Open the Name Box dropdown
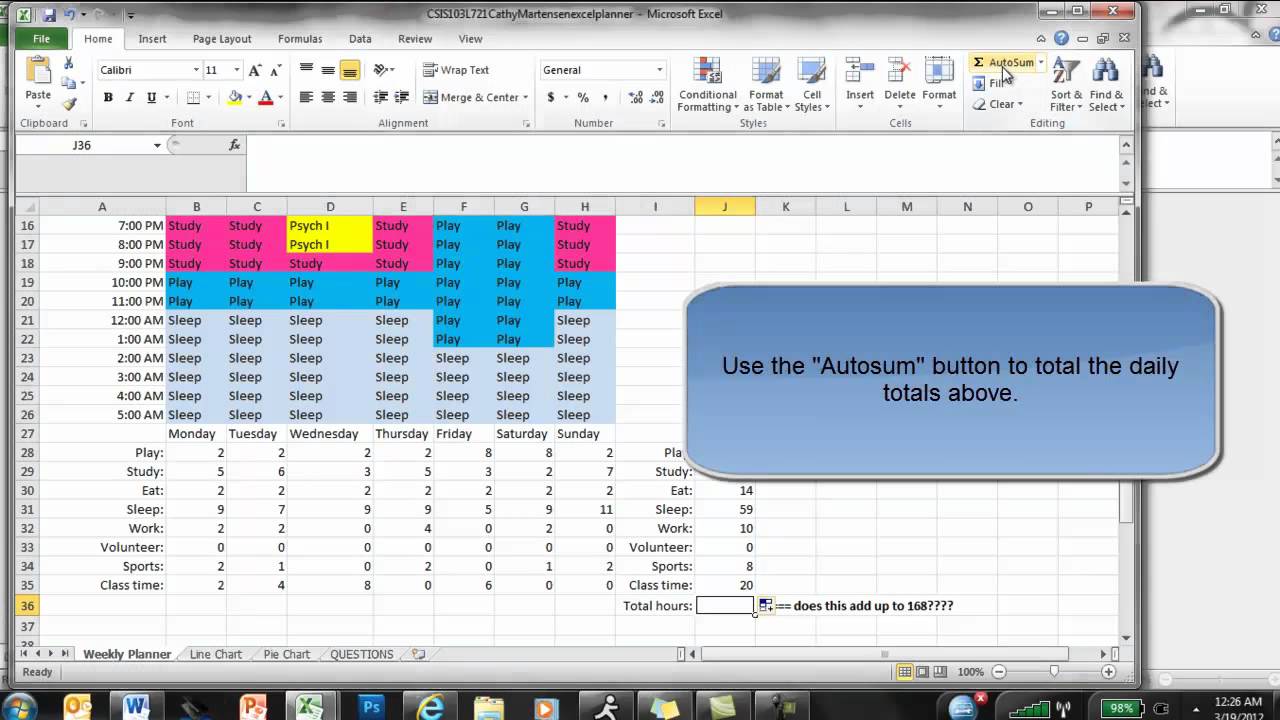The image size is (1280, 720). (x=157, y=145)
